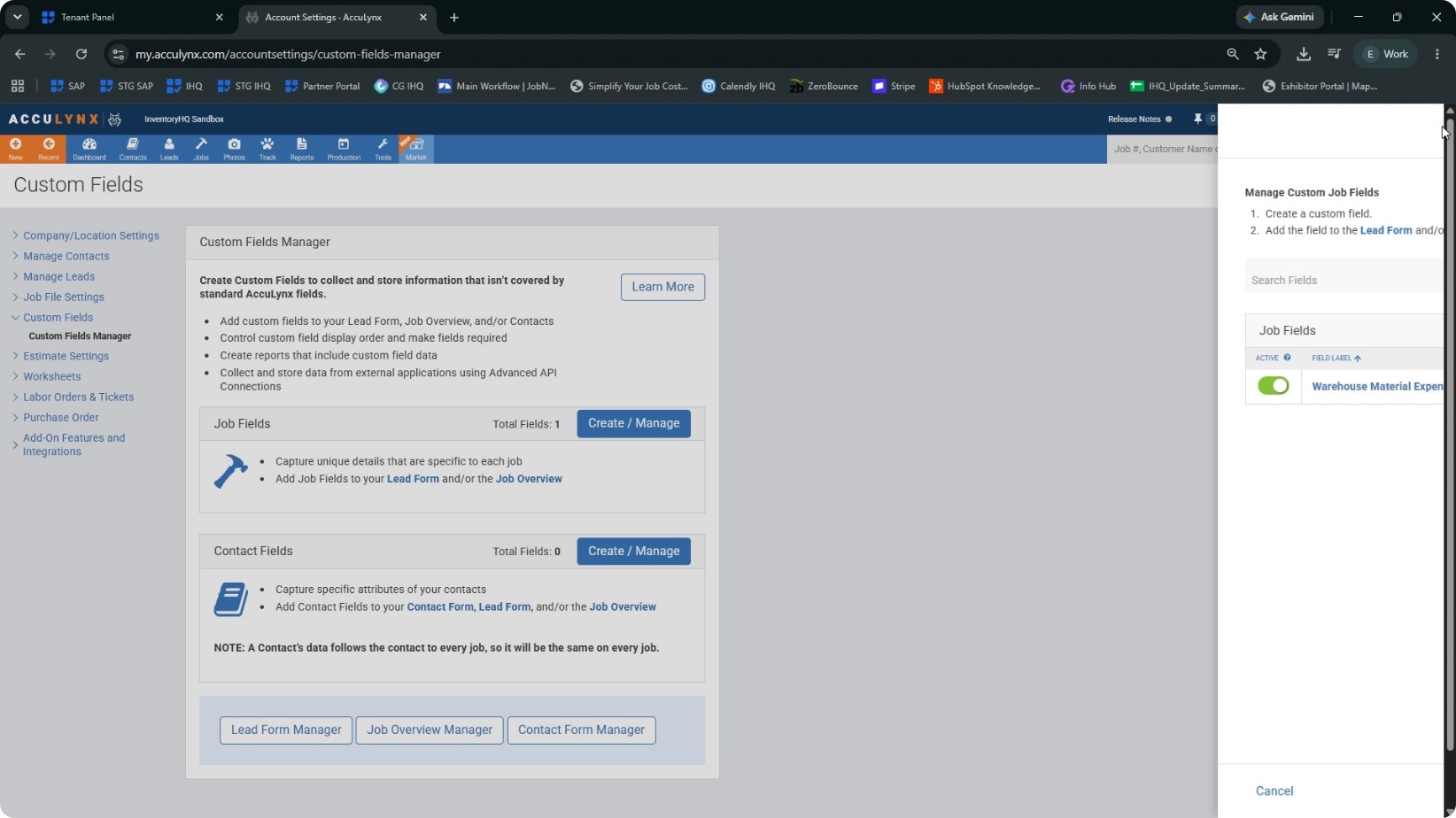The image size is (1456, 818).
Task: Open the Calendly IHQ bookmark
Action: (738, 86)
